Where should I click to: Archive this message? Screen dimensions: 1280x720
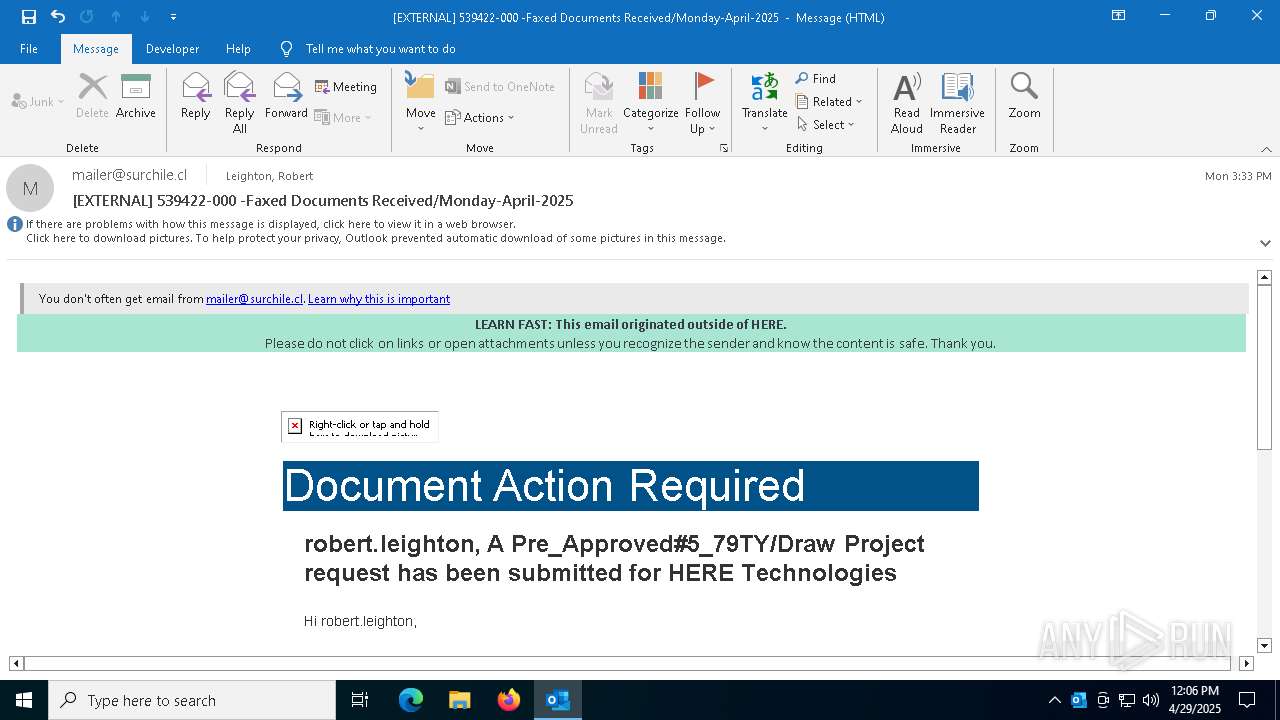click(136, 97)
